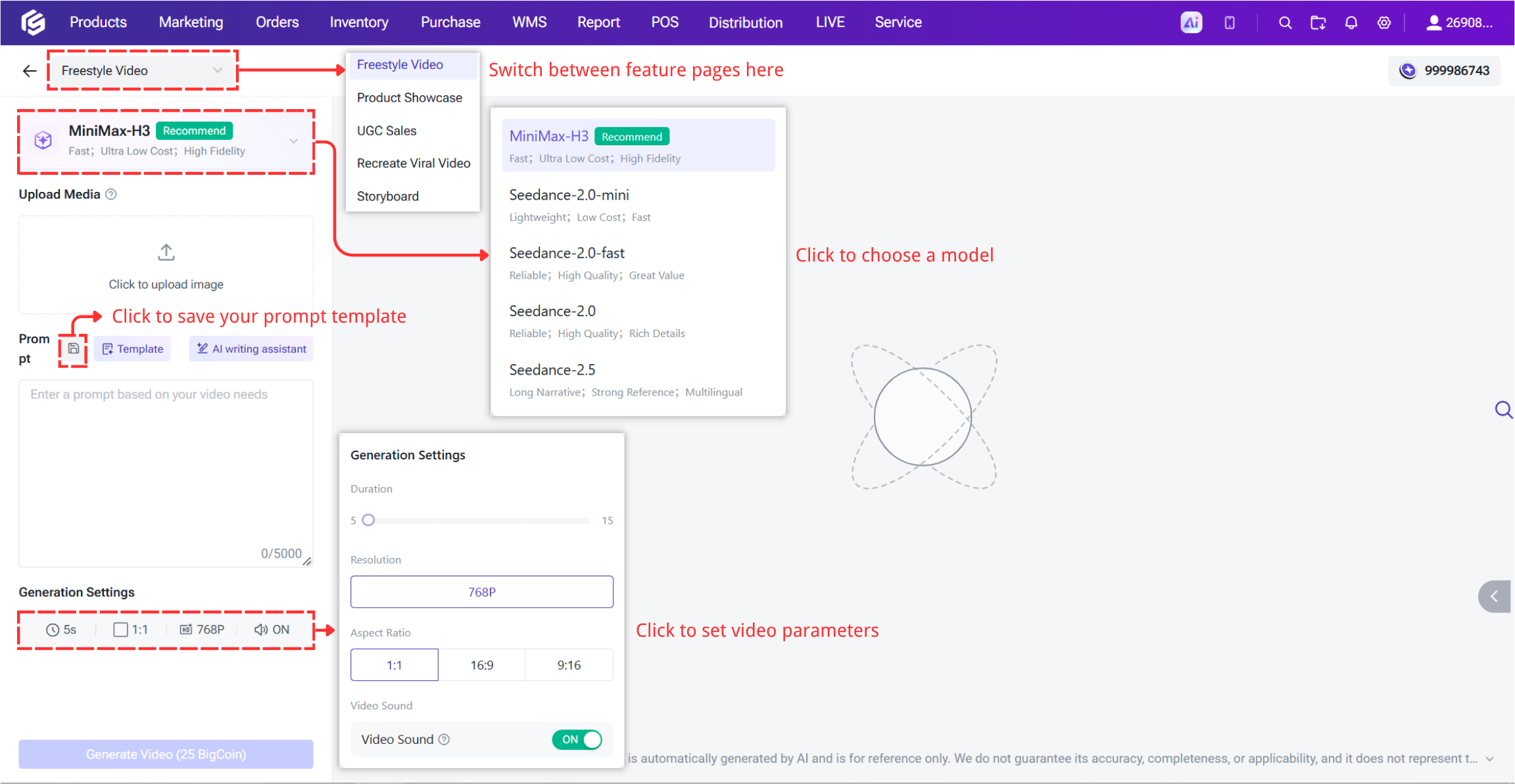This screenshot has width=1515, height=784.
Task: Select the 9:16 aspect ratio option
Action: (x=569, y=665)
